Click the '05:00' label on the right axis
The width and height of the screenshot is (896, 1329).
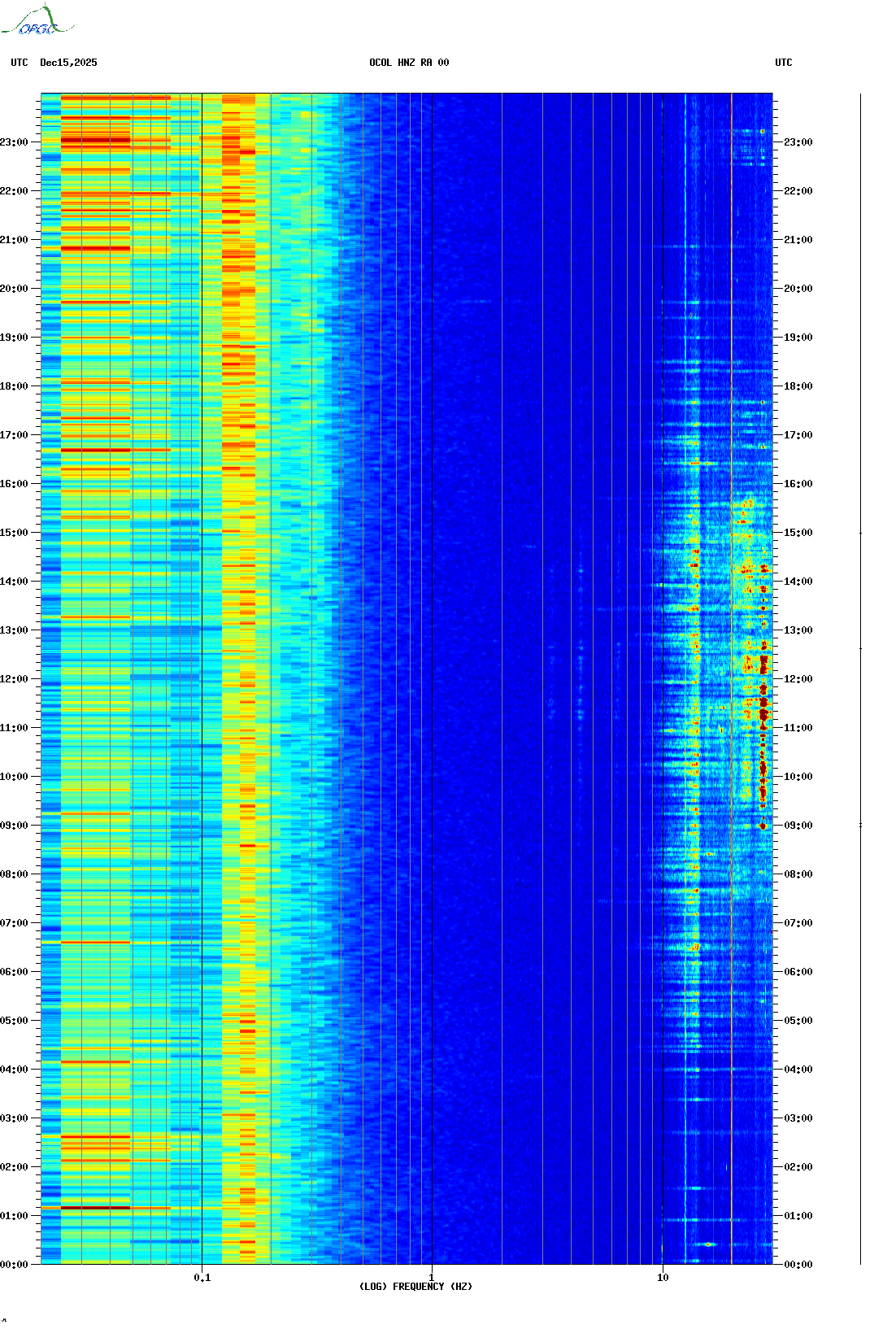(x=798, y=1021)
